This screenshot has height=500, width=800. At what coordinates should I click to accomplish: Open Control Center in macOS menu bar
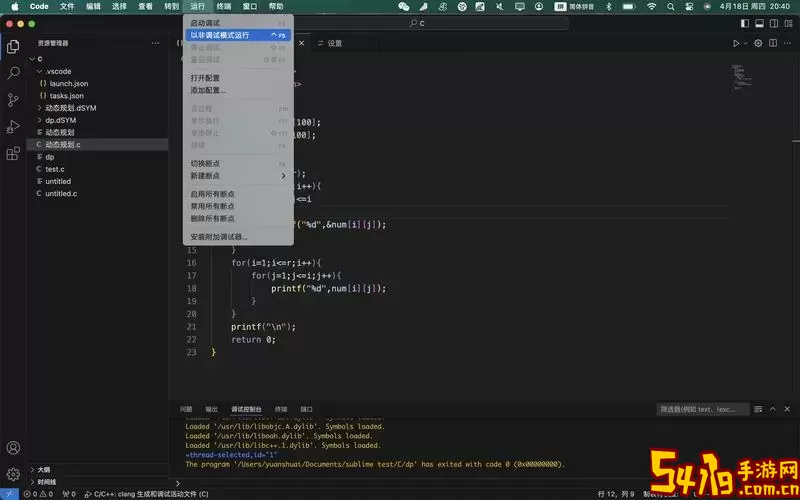click(x=690, y=7)
